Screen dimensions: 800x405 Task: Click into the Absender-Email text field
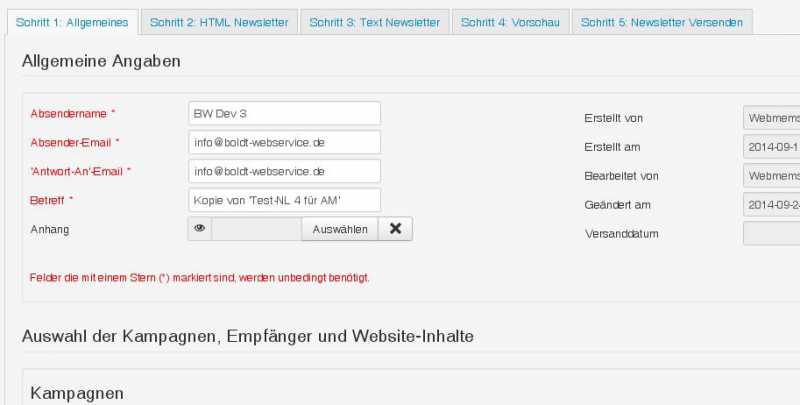pos(284,143)
